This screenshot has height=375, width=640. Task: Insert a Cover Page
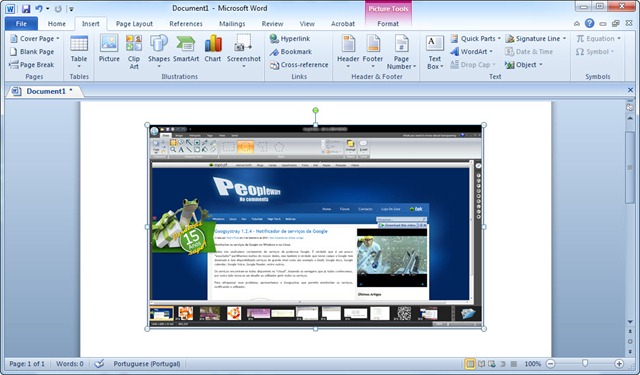(x=35, y=38)
